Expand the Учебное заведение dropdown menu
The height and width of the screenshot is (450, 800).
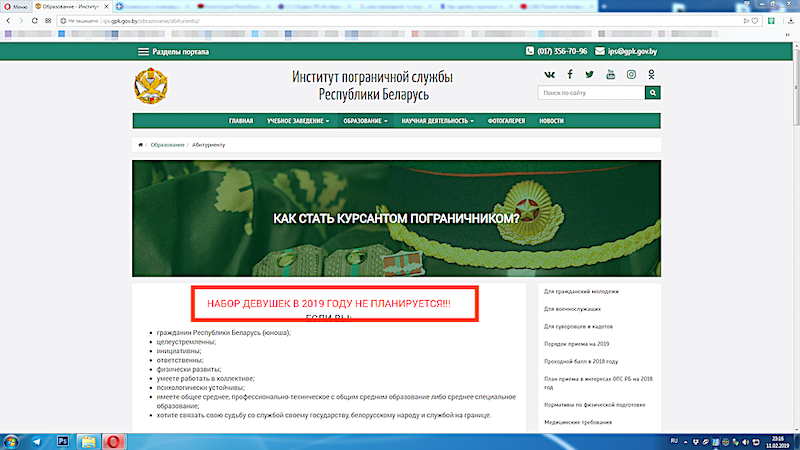298,121
